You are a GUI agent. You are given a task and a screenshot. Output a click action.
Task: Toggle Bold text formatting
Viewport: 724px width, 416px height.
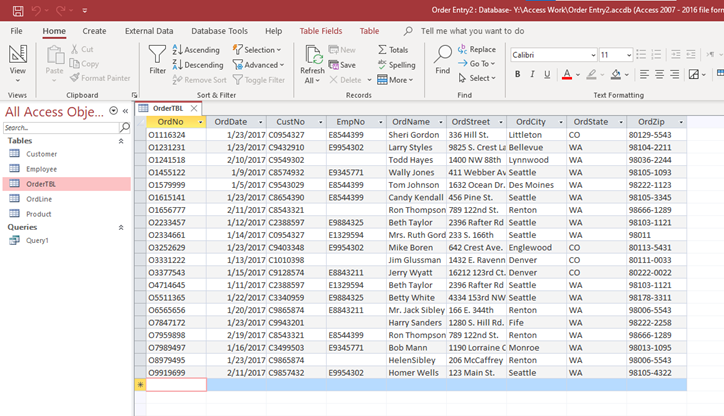click(518, 75)
